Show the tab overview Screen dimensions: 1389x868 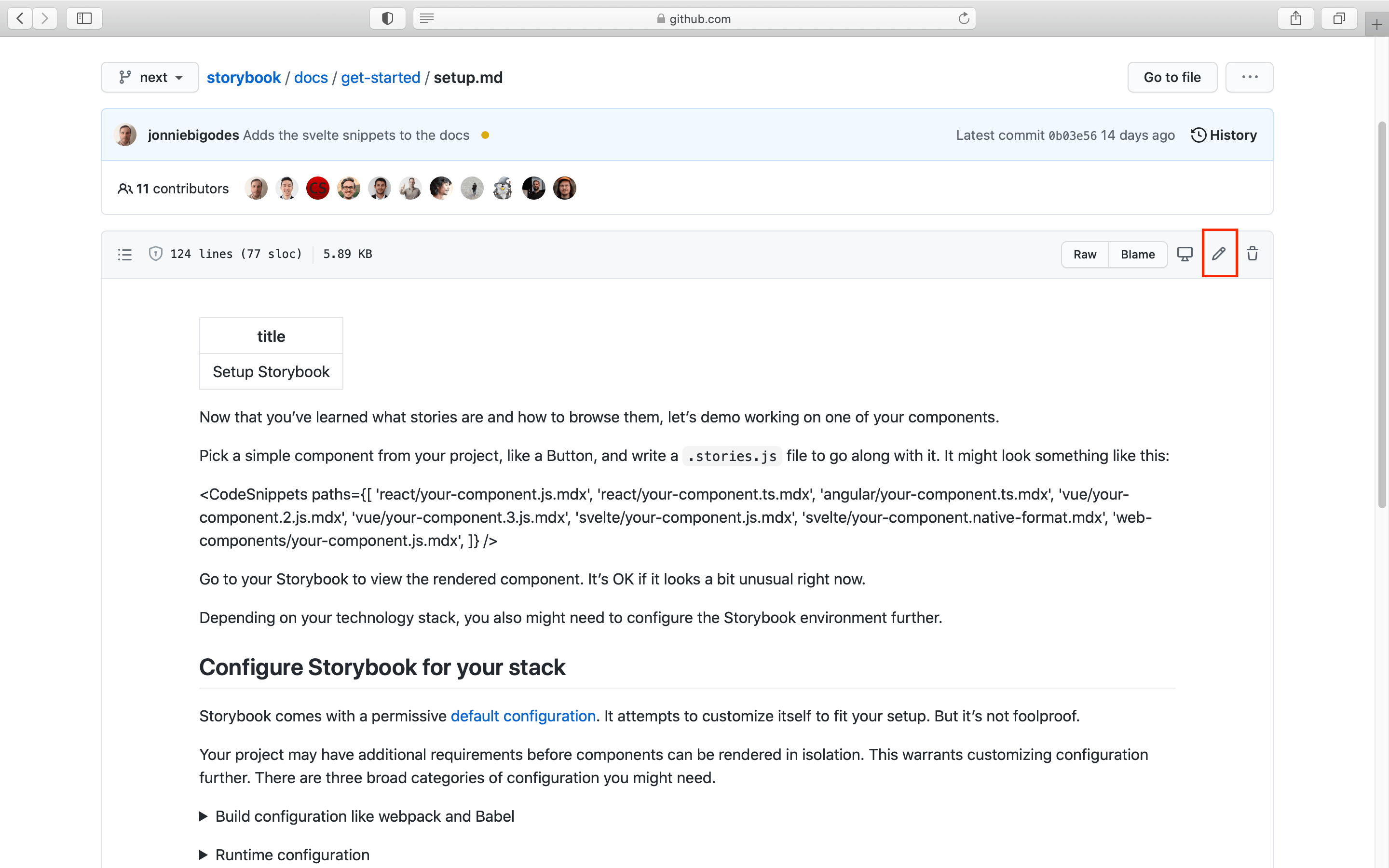pyautogui.click(x=1338, y=18)
